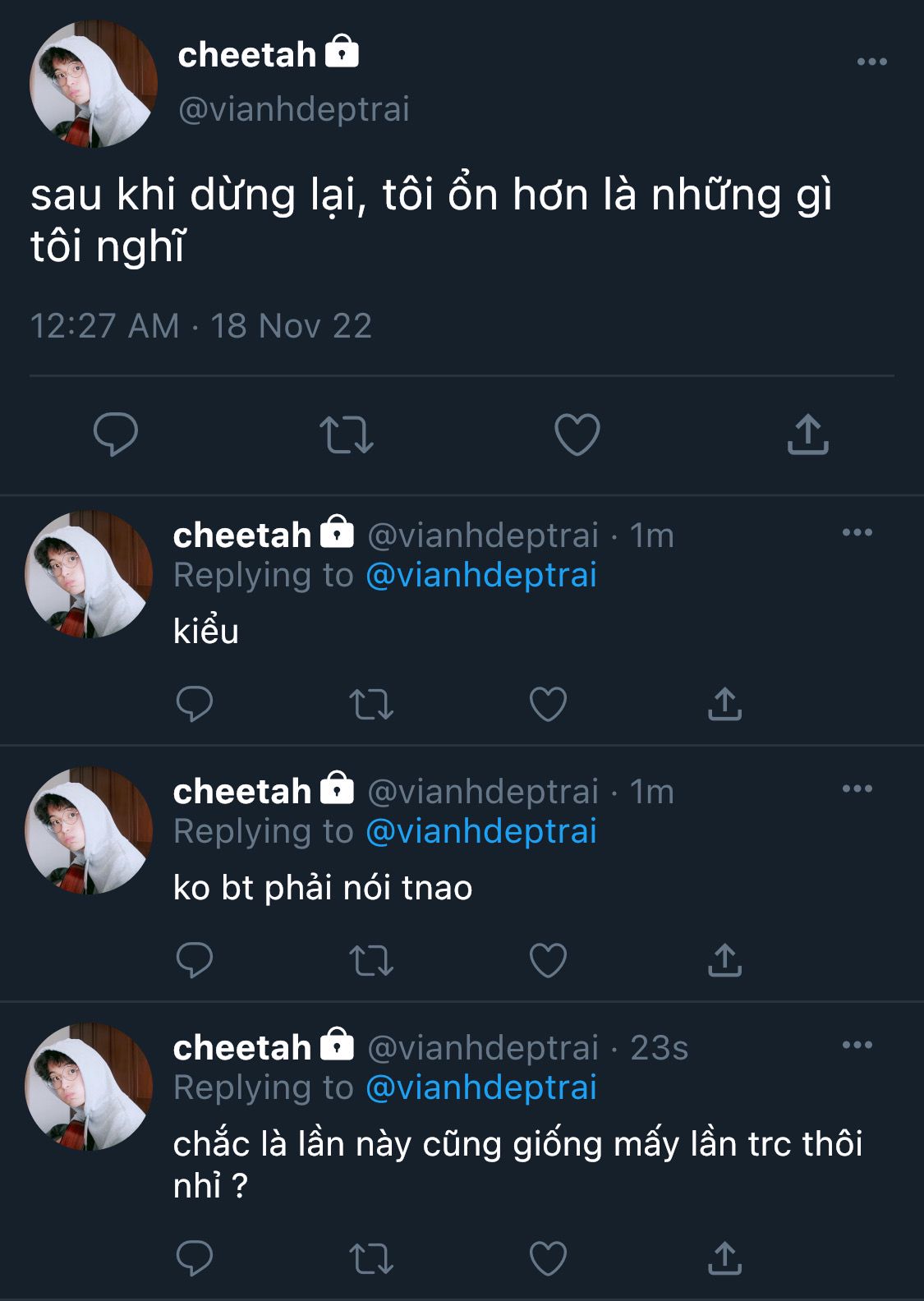Like the "ko bt phải nói tnao" tweet
924x1301 pixels.
pos(548,960)
